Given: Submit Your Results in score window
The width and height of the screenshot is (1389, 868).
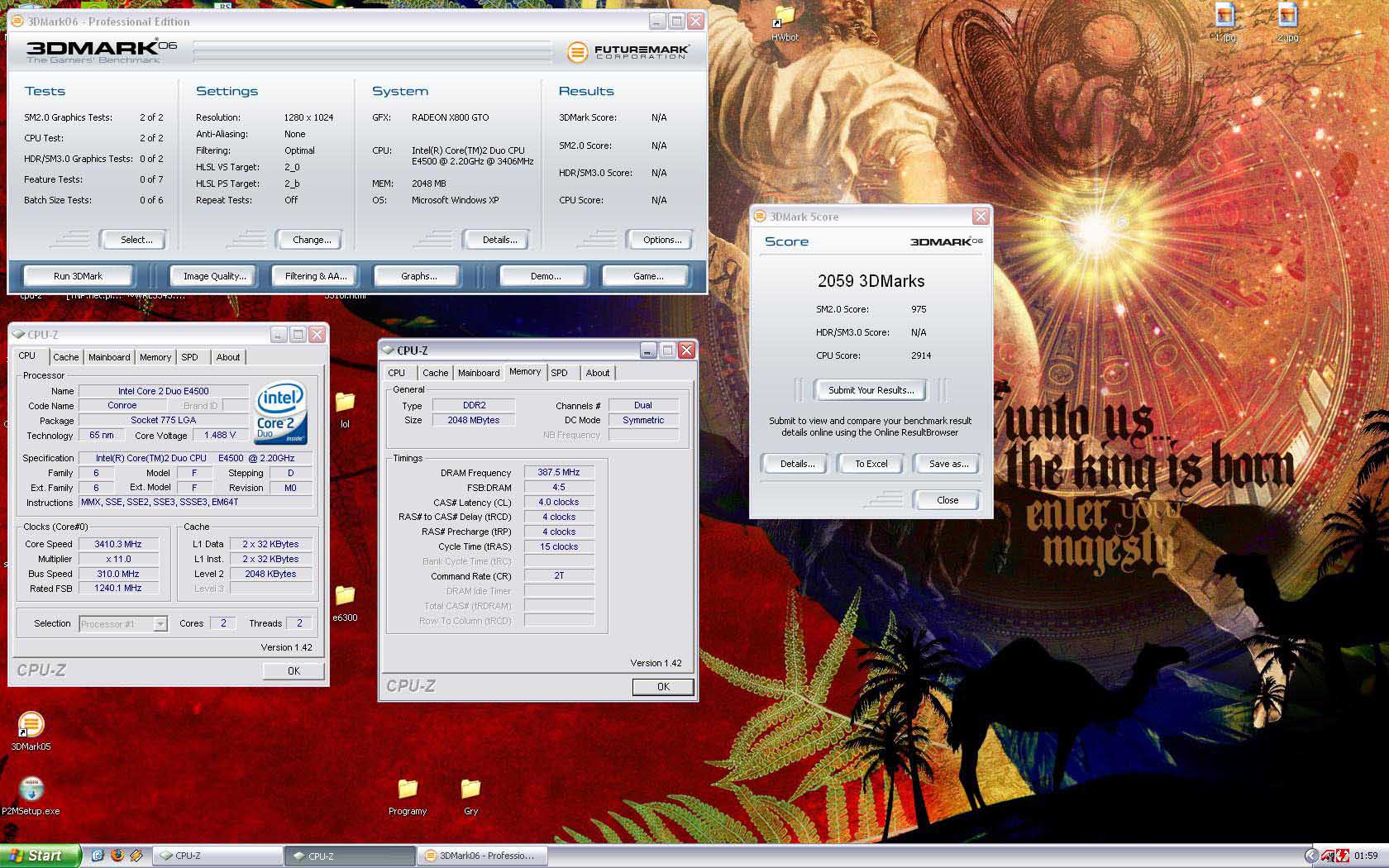Looking at the screenshot, I should (871, 390).
